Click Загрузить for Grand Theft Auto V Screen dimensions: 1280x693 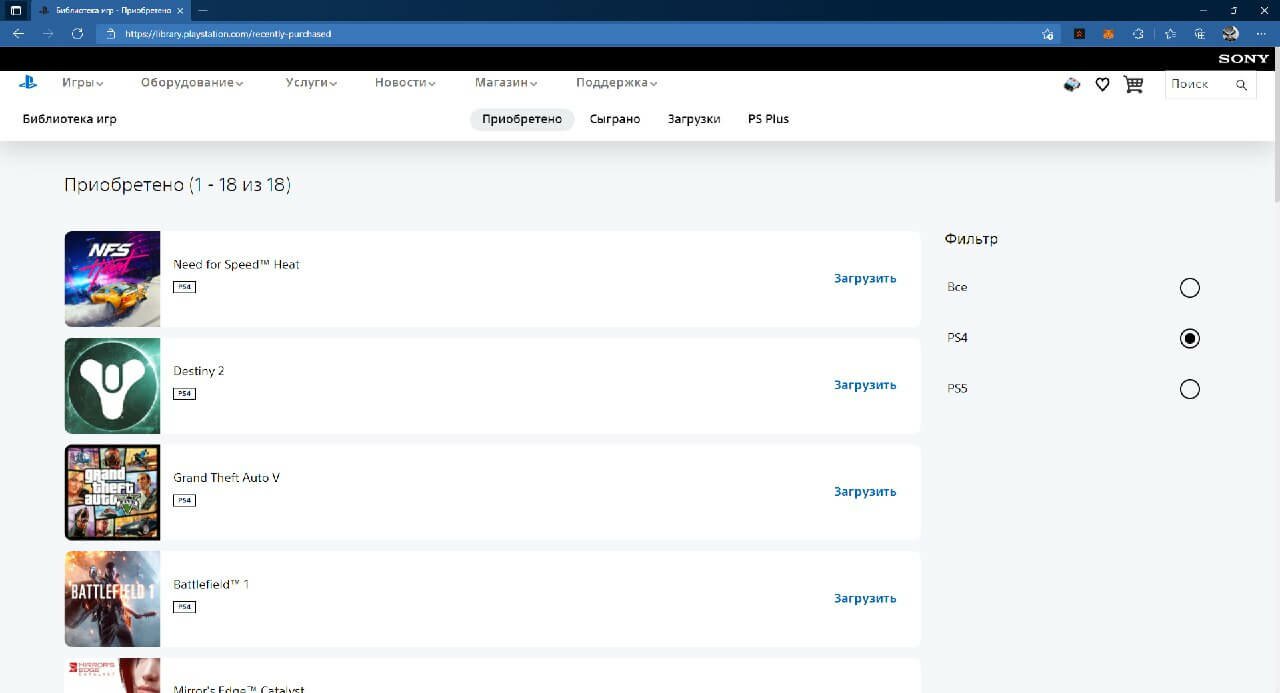(865, 492)
